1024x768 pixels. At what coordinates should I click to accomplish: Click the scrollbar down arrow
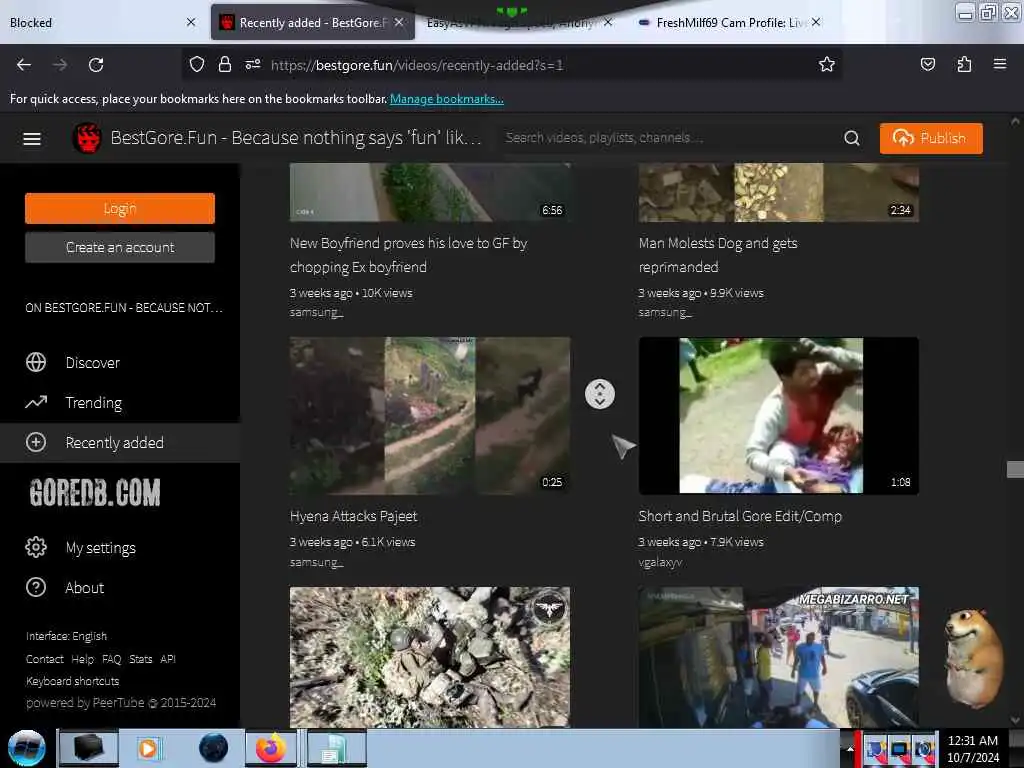tap(1015, 720)
